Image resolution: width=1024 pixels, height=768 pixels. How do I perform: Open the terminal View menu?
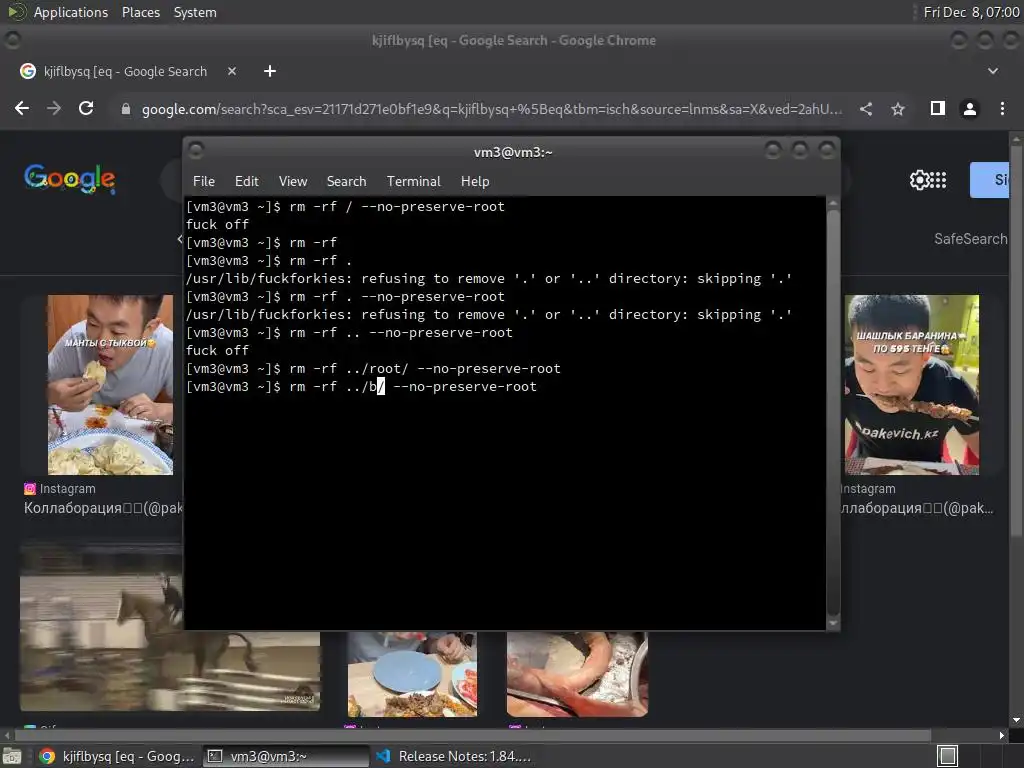pyautogui.click(x=293, y=182)
